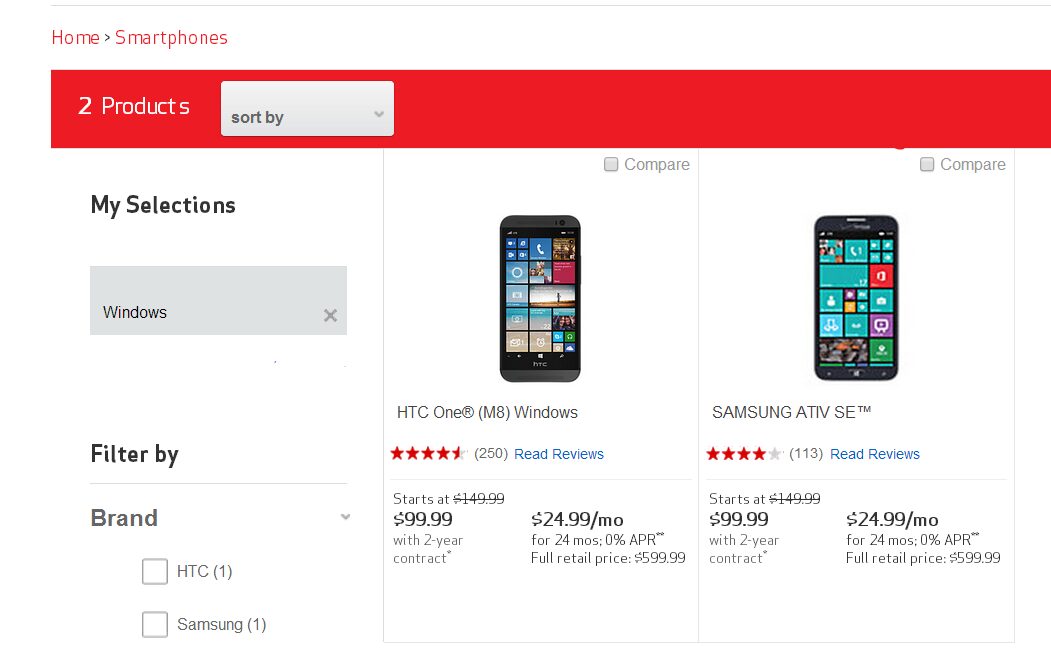Open the Samsung ATIV SE phone image
Viewport: 1051px width, 649px height.
point(856,298)
